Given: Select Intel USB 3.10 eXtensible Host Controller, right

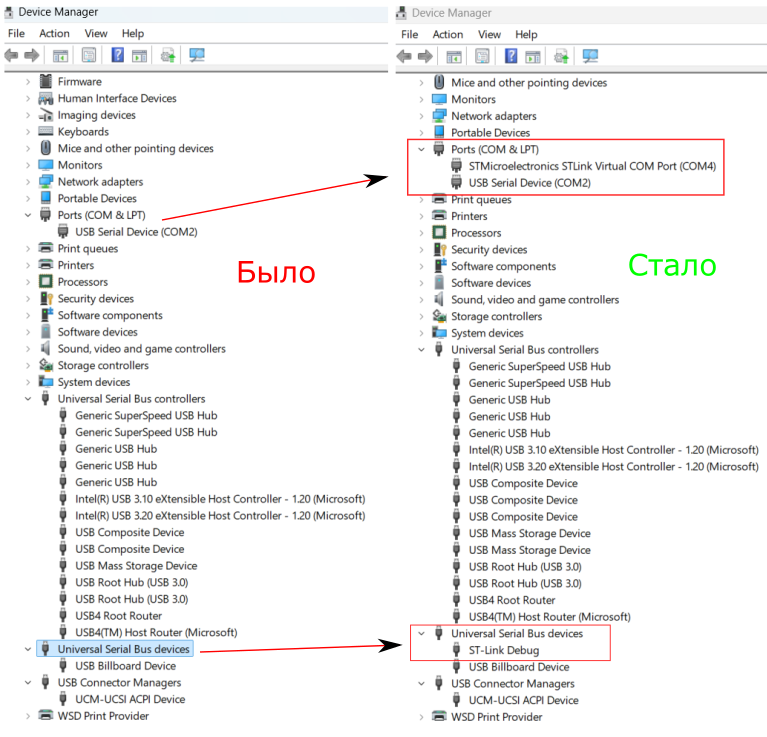Looking at the screenshot, I should click(x=613, y=450).
